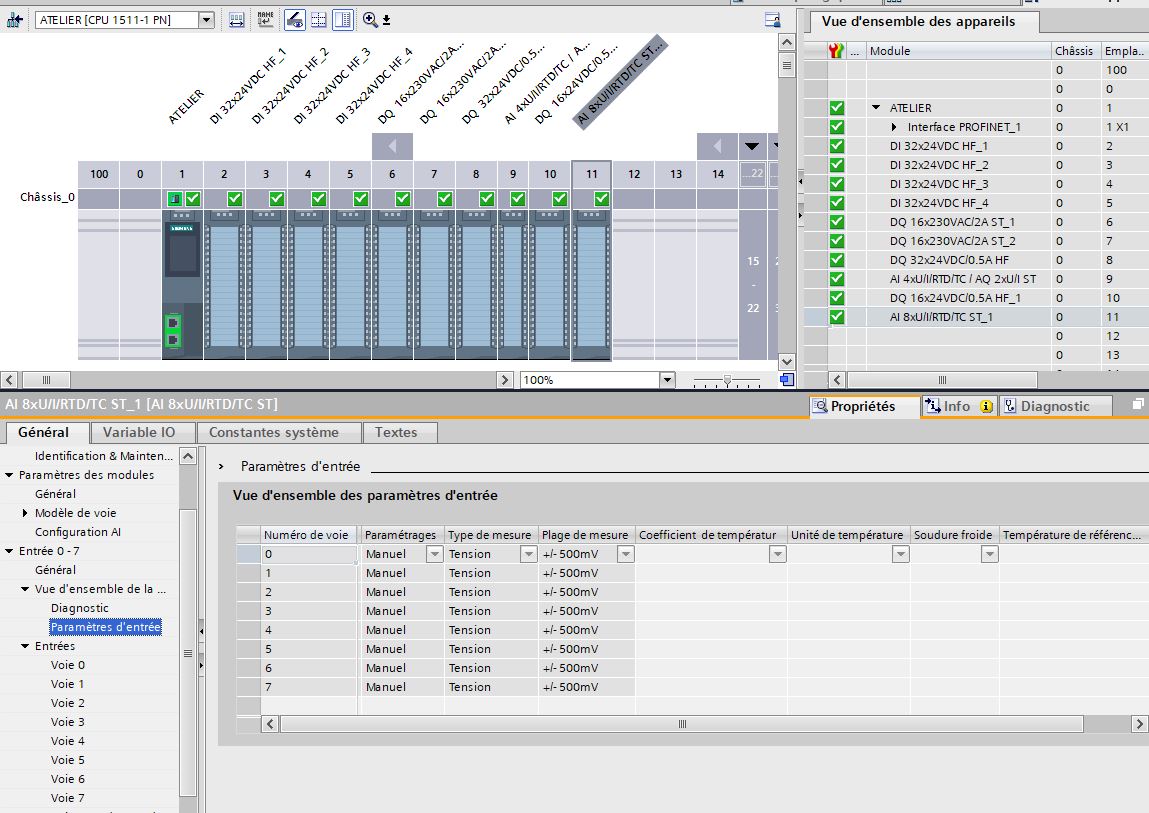Click the overview navigation icon beside zoom slider
The image size is (1149, 813).
787,380
